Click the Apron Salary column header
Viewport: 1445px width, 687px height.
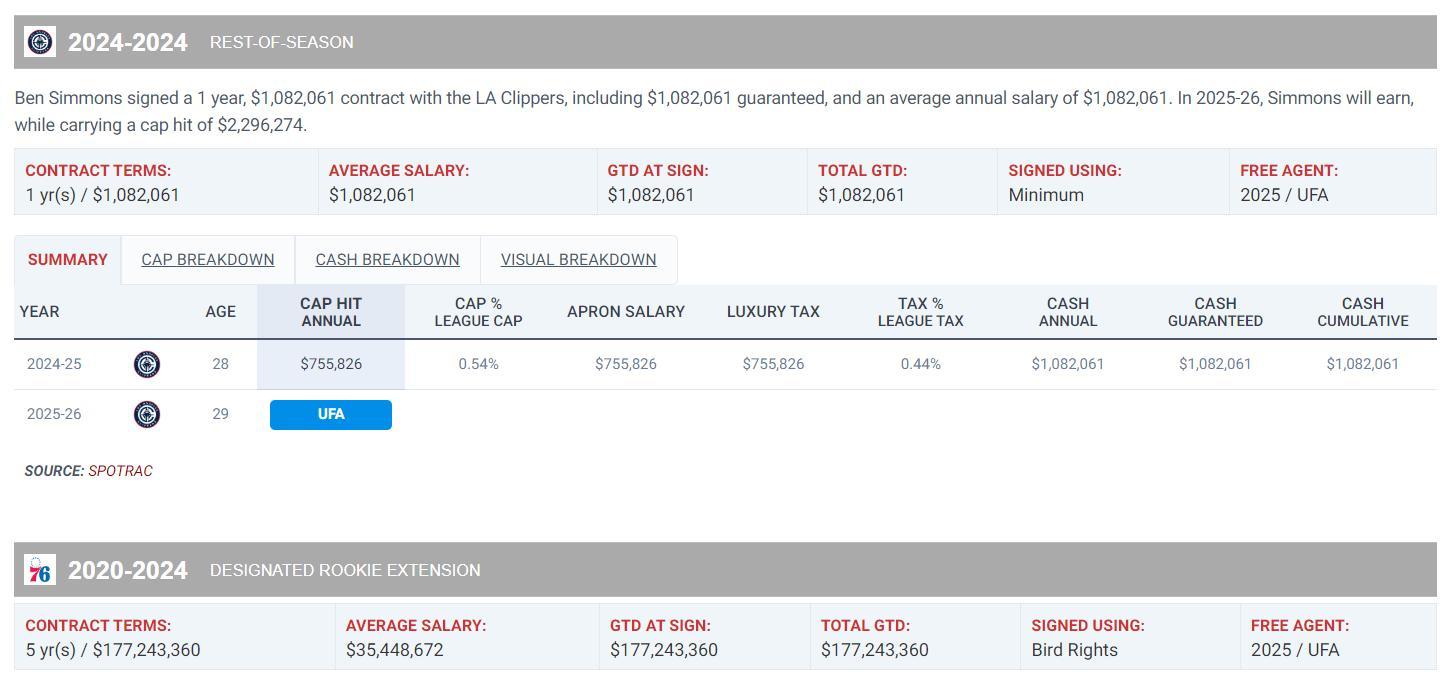pos(626,312)
